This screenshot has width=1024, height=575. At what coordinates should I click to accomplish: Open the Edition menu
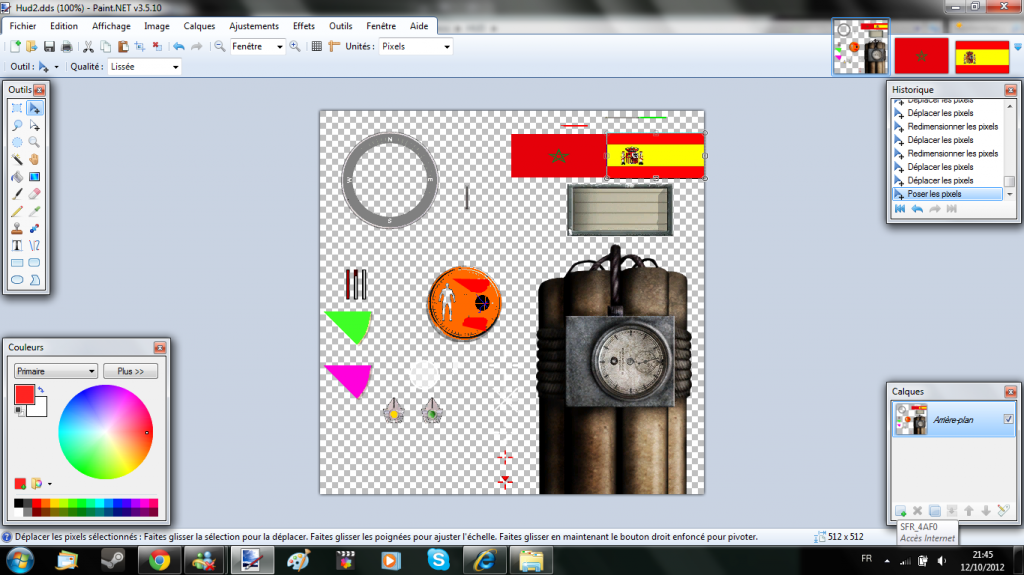(x=64, y=26)
